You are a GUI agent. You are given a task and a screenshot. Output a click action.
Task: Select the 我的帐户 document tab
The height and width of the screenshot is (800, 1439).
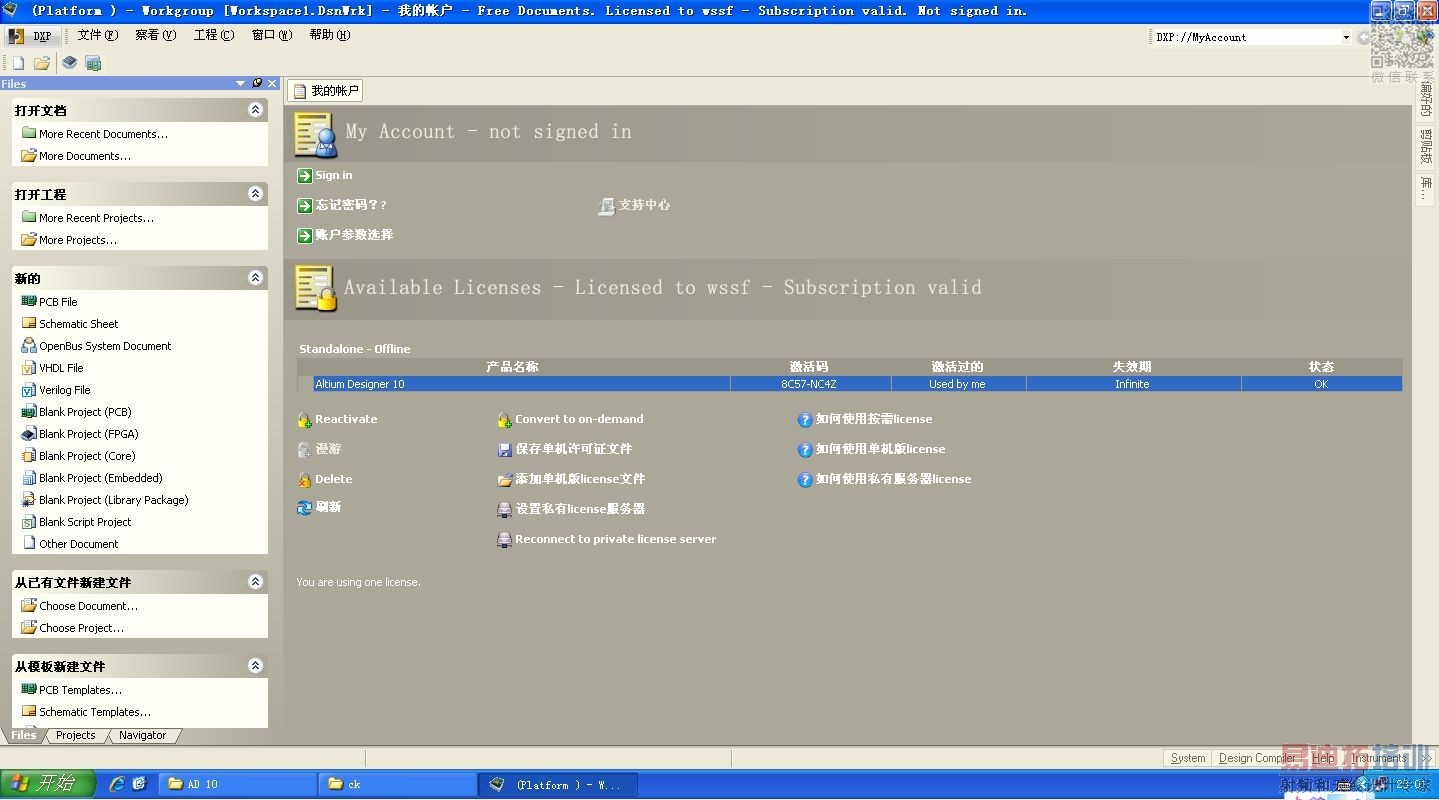click(x=325, y=91)
